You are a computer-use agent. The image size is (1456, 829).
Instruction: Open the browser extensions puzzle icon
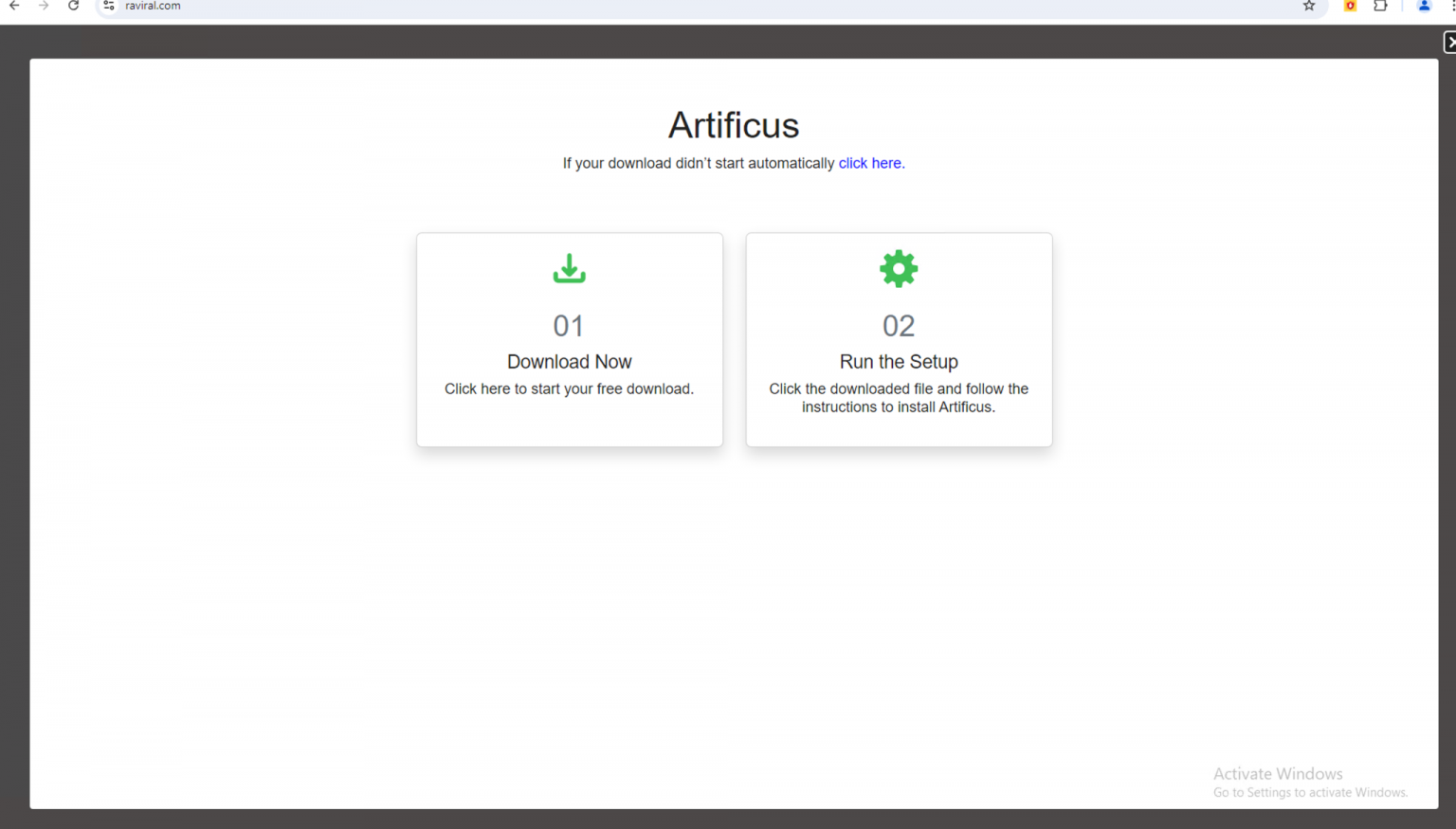[1380, 6]
